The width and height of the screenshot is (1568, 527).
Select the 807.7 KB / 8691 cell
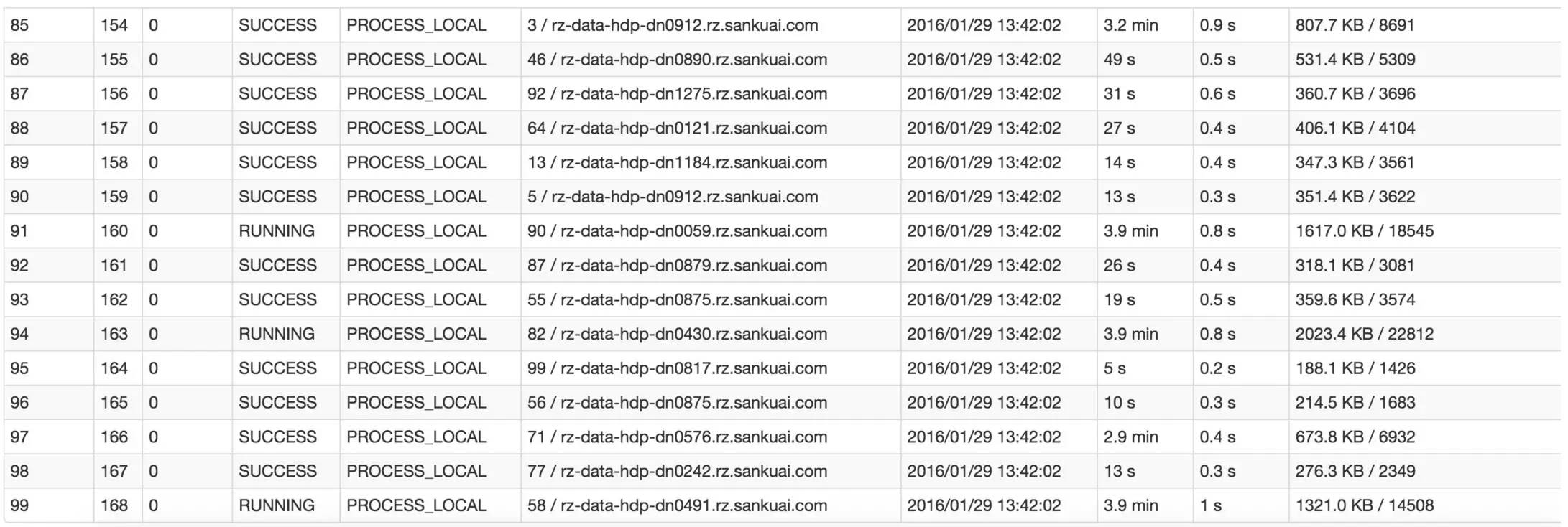[x=1424, y=25]
